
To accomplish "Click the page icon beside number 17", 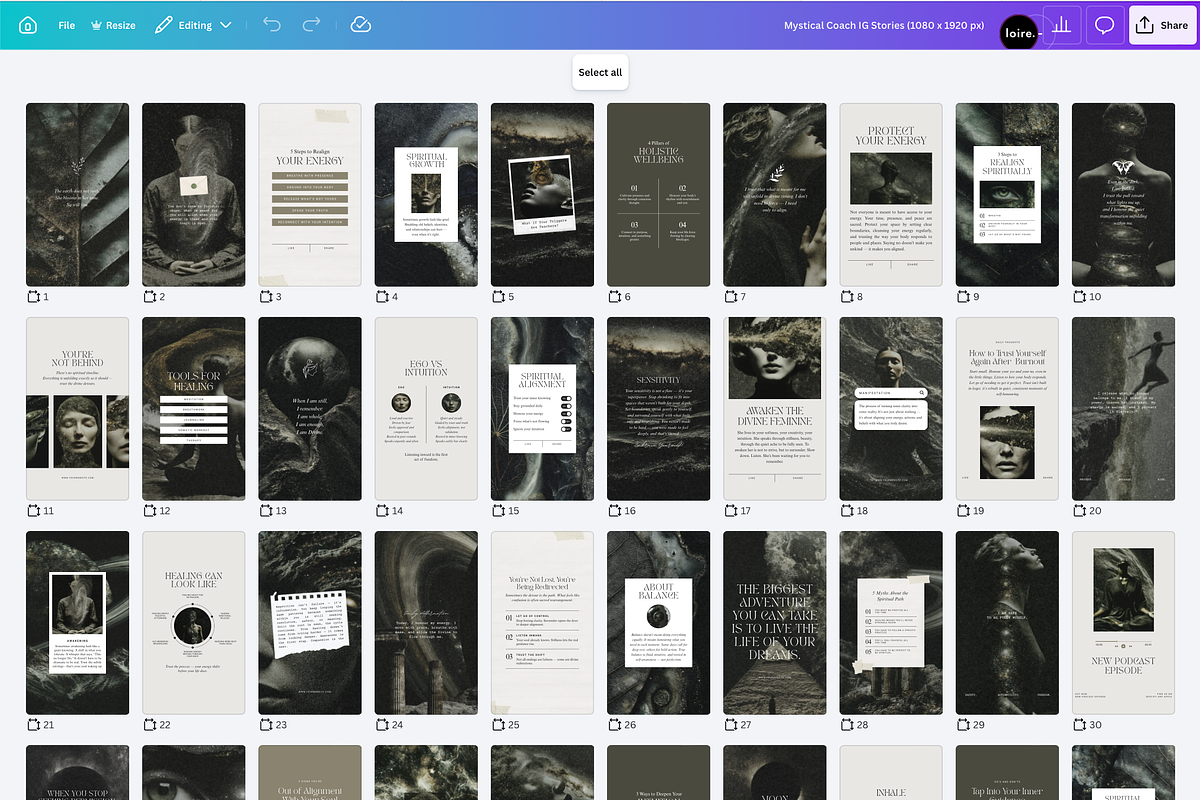I will (731, 511).
